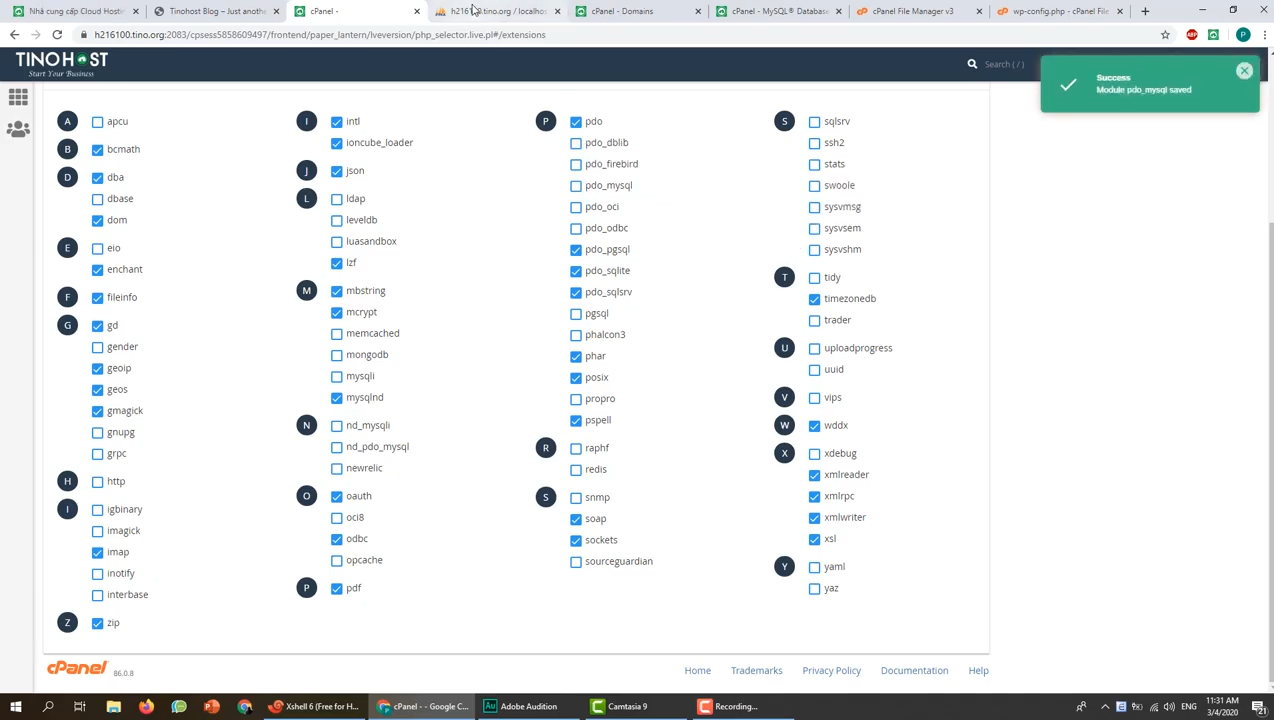The image size is (1274, 720).
Task: Close the Success notification
Action: click(x=1244, y=71)
